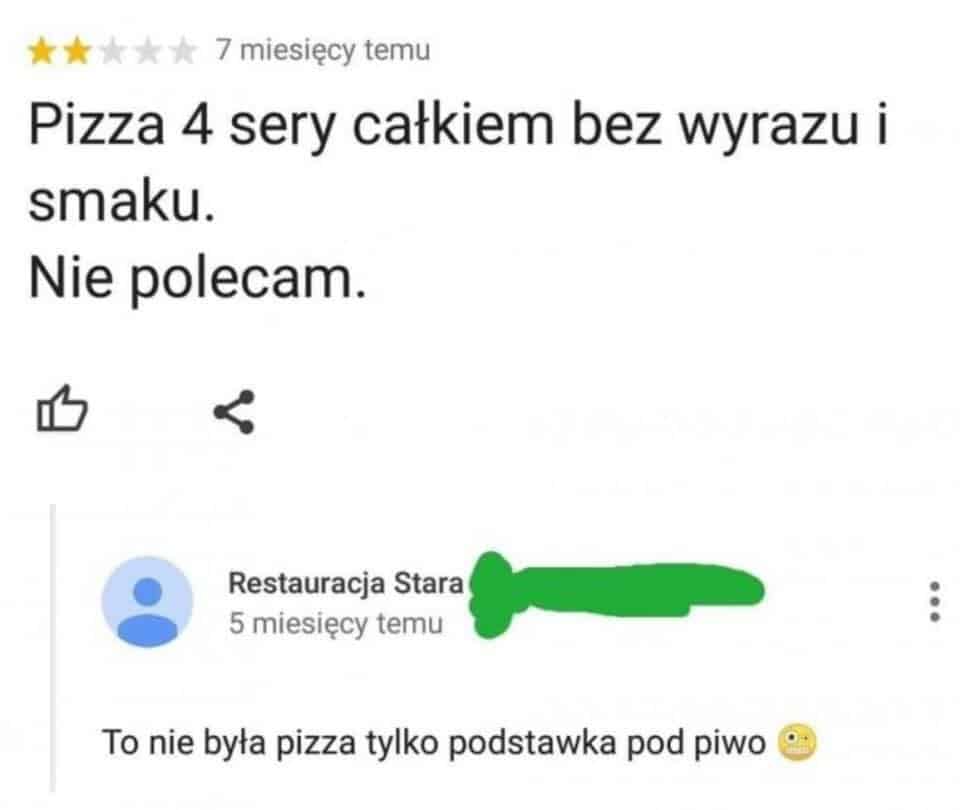Open the three-dot menu on the restaurant reply
The width and height of the screenshot is (960, 810).
[934, 602]
